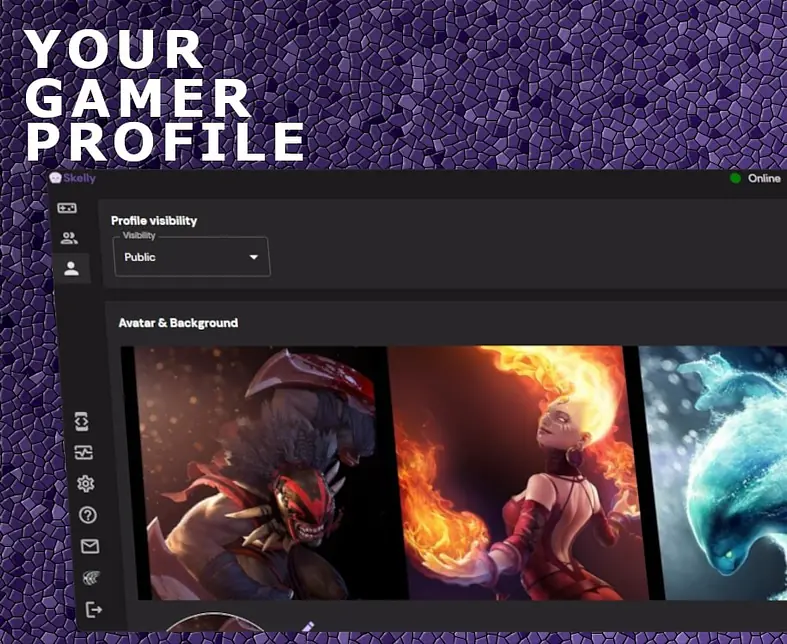Click the green Online status dot

[x=735, y=178]
